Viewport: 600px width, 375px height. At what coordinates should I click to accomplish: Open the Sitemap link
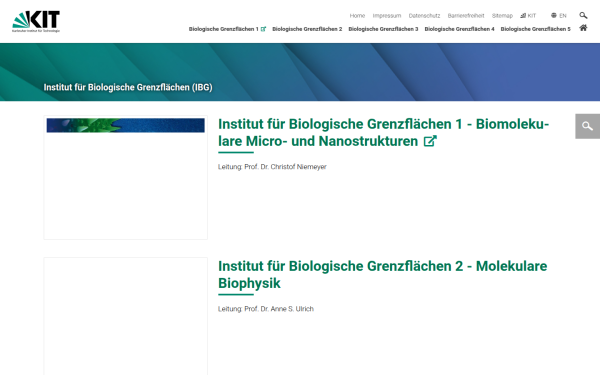click(502, 16)
